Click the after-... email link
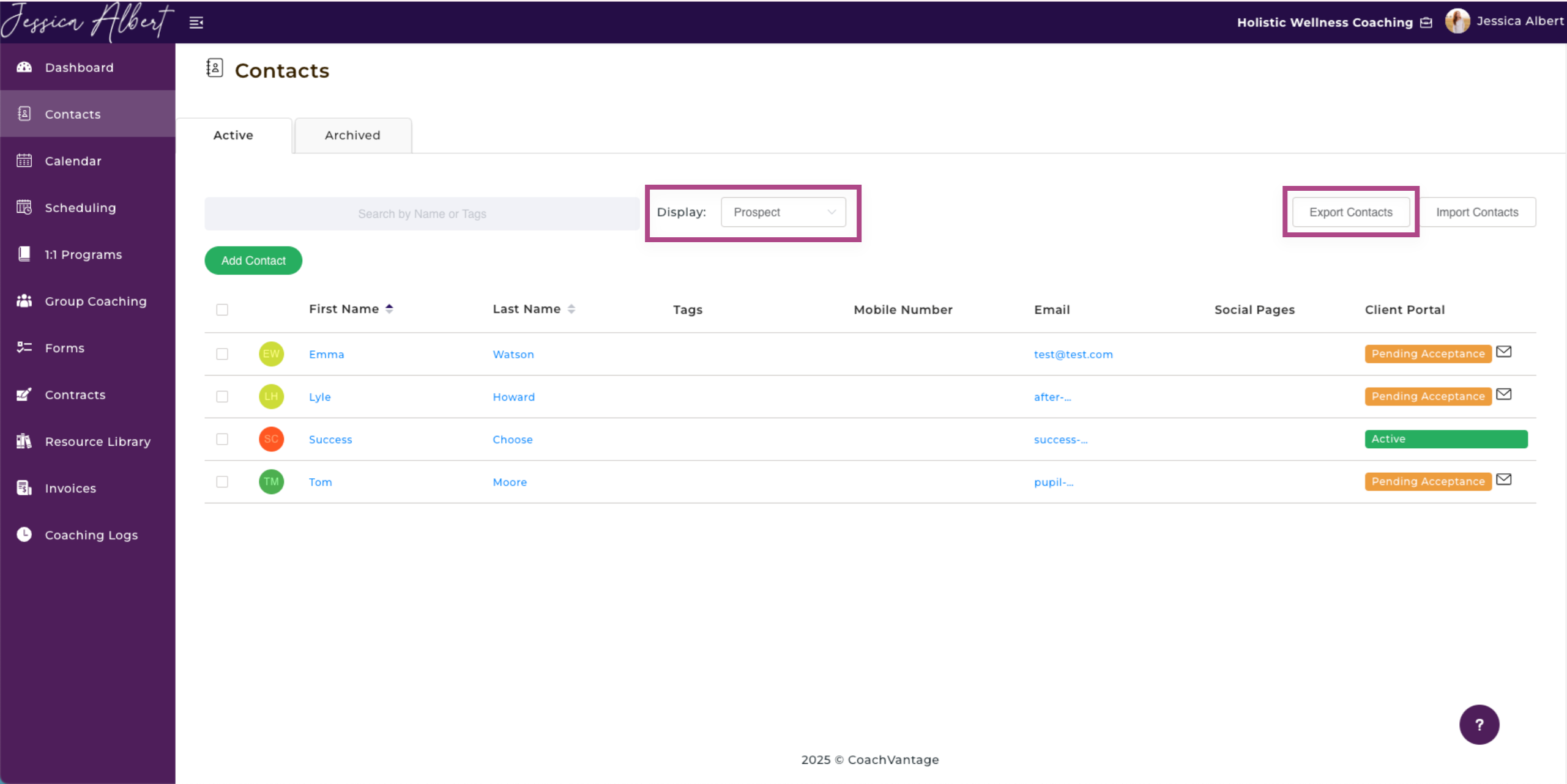Screen dimensions: 1567x784 [x=1052, y=397]
